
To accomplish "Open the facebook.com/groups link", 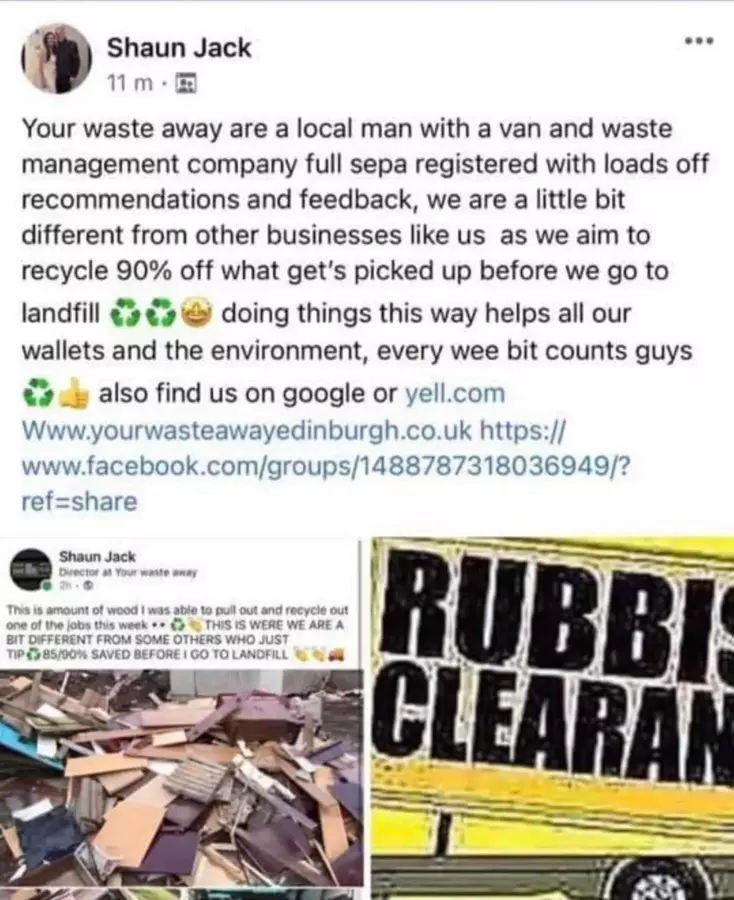I will tap(325, 465).
